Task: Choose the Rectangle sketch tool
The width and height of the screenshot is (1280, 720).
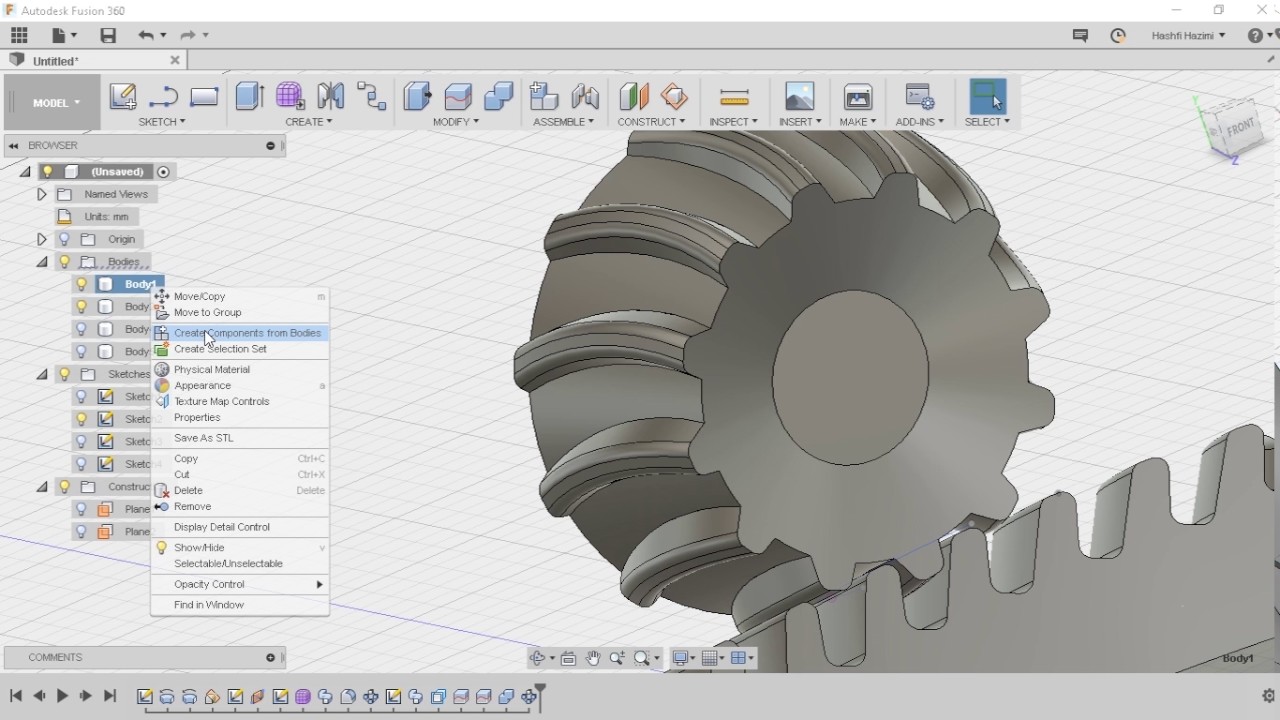Action: click(204, 96)
